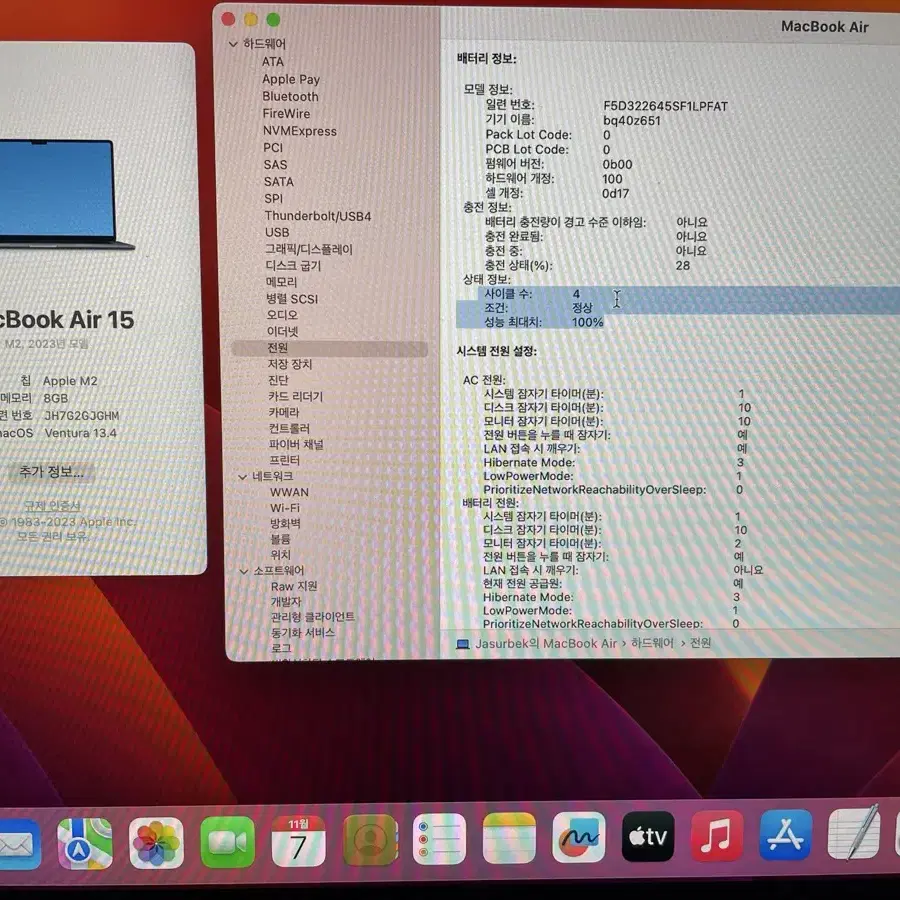900x900 pixels.
Task: Close the System Information window
Action: coord(228,19)
